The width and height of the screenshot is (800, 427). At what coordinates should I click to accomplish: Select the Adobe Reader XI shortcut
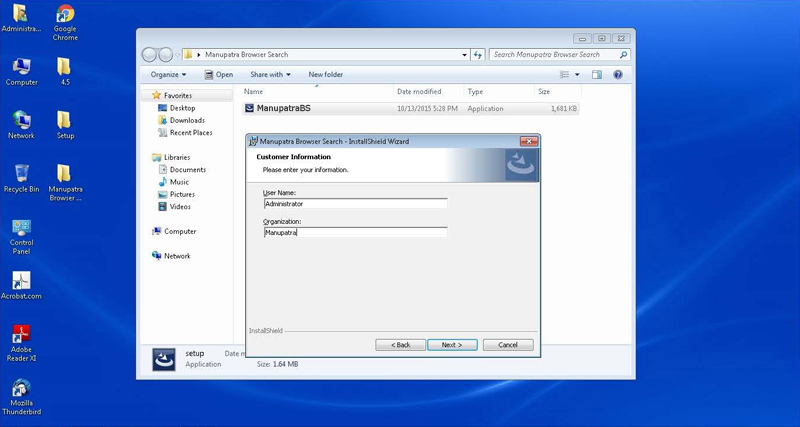[21, 343]
